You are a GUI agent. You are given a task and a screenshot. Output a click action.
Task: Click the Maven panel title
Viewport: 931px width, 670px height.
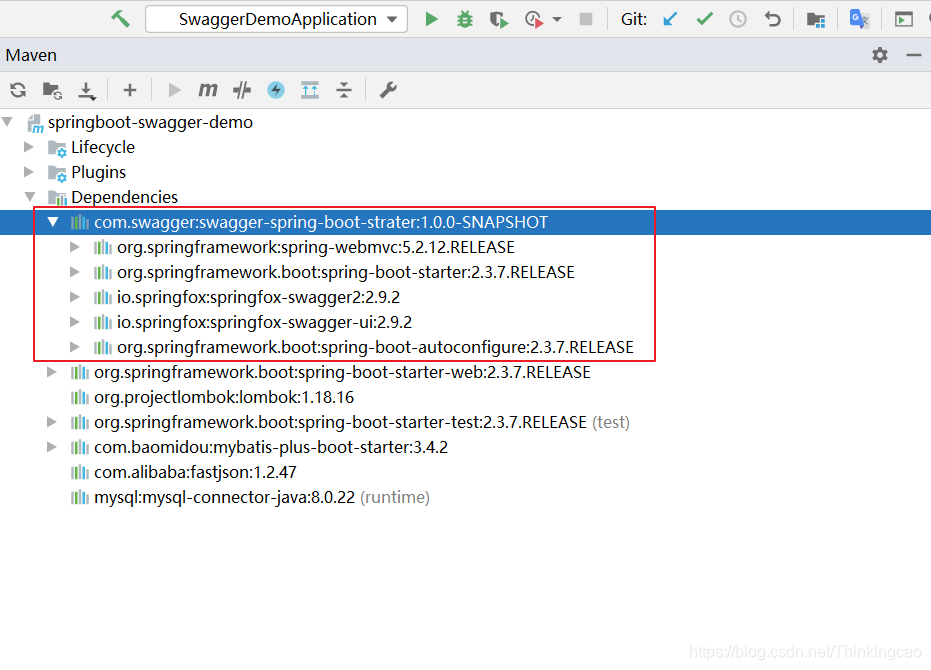coord(31,55)
